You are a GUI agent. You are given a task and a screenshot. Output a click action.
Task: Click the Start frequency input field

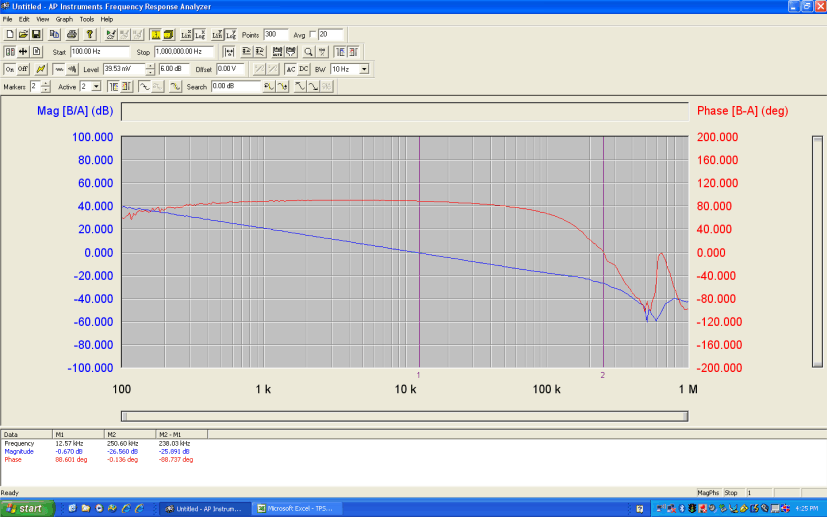(99, 51)
